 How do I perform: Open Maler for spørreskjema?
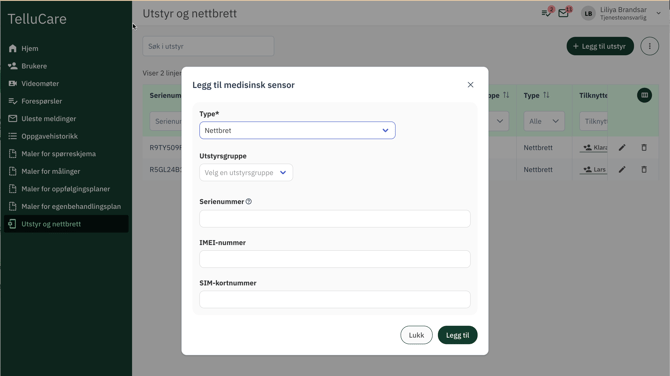point(66,153)
